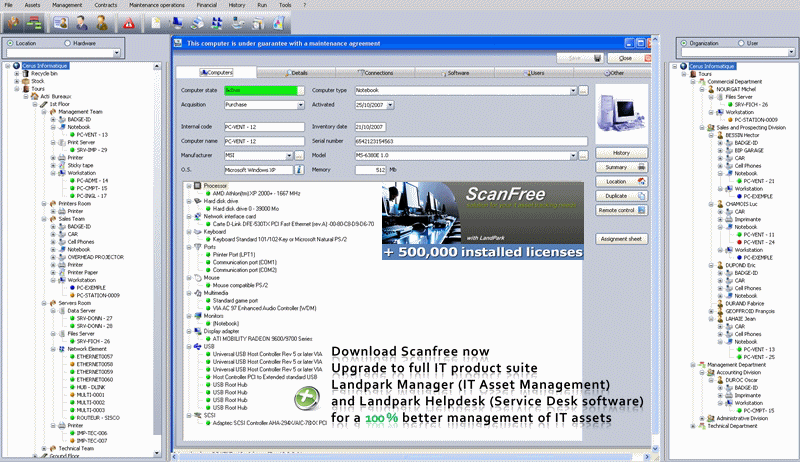Click the scanner device toolbar icon
Screen dimensions: 800x462
(x=238, y=23)
